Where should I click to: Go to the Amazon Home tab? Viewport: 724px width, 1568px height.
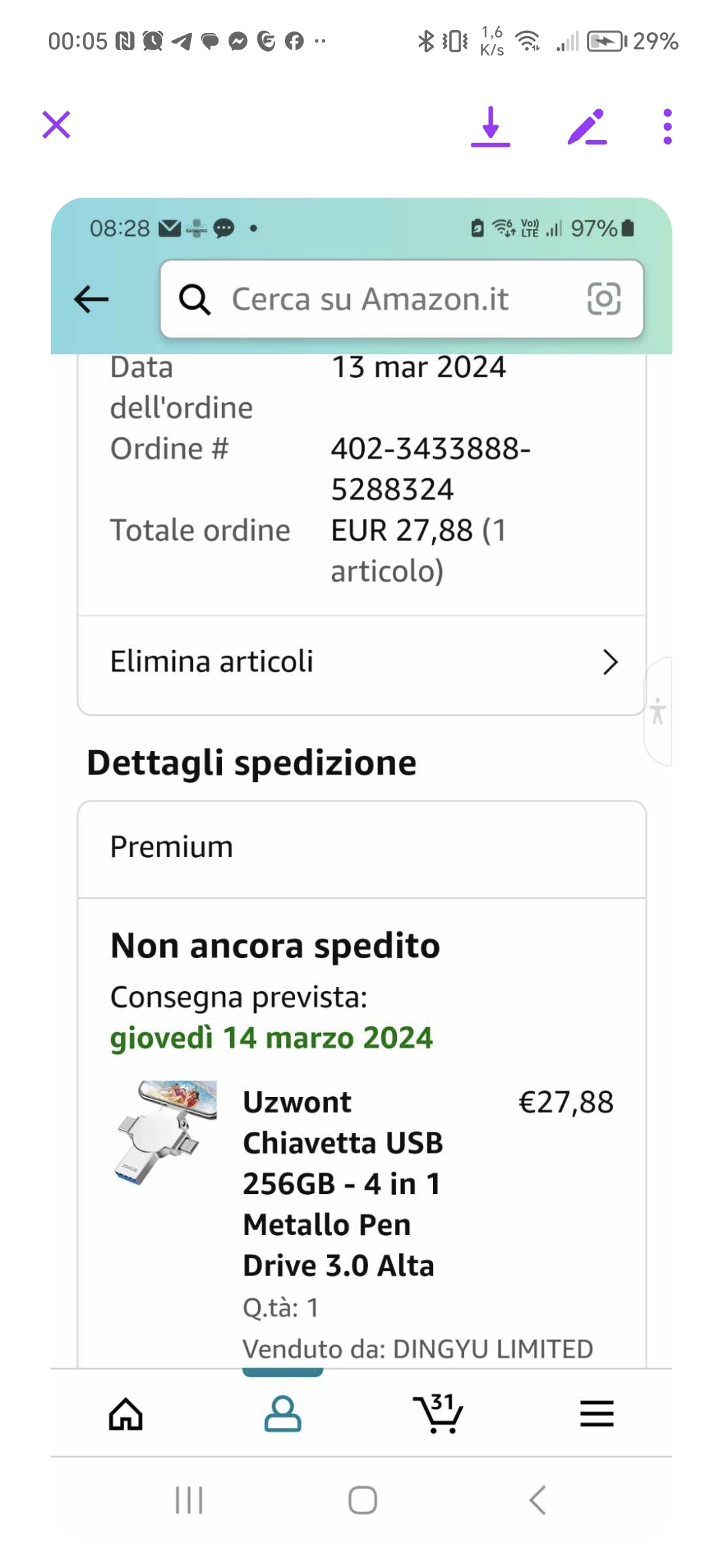(126, 1414)
